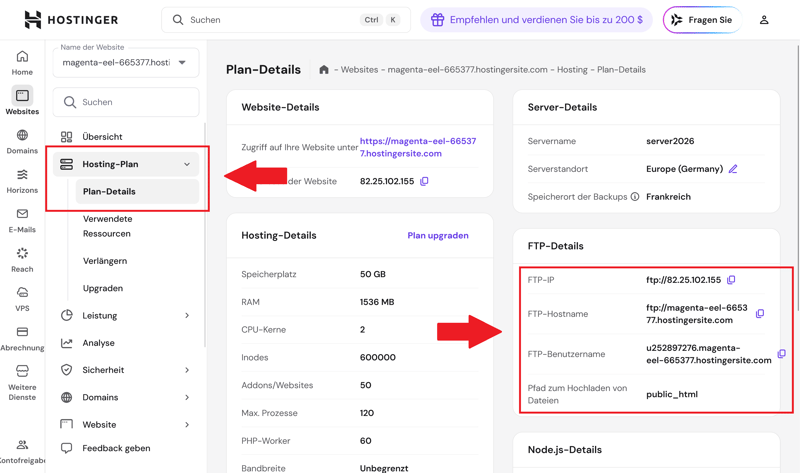Copy the FTP-Benutzername value
The image size is (800, 473).
point(781,354)
